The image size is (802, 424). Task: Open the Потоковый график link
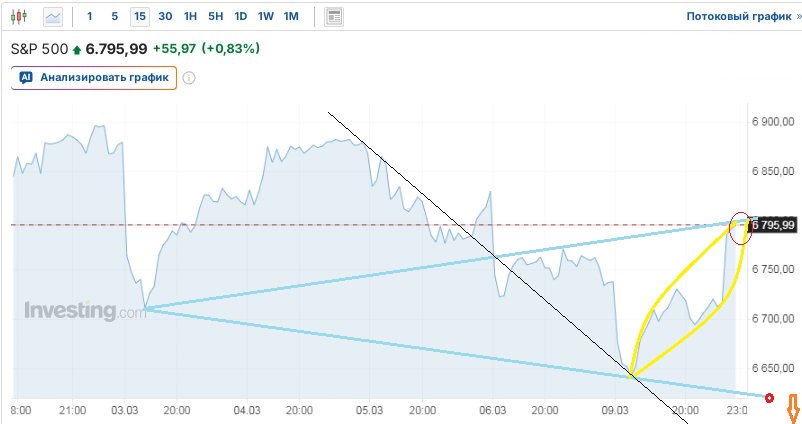tap(738, 17)
